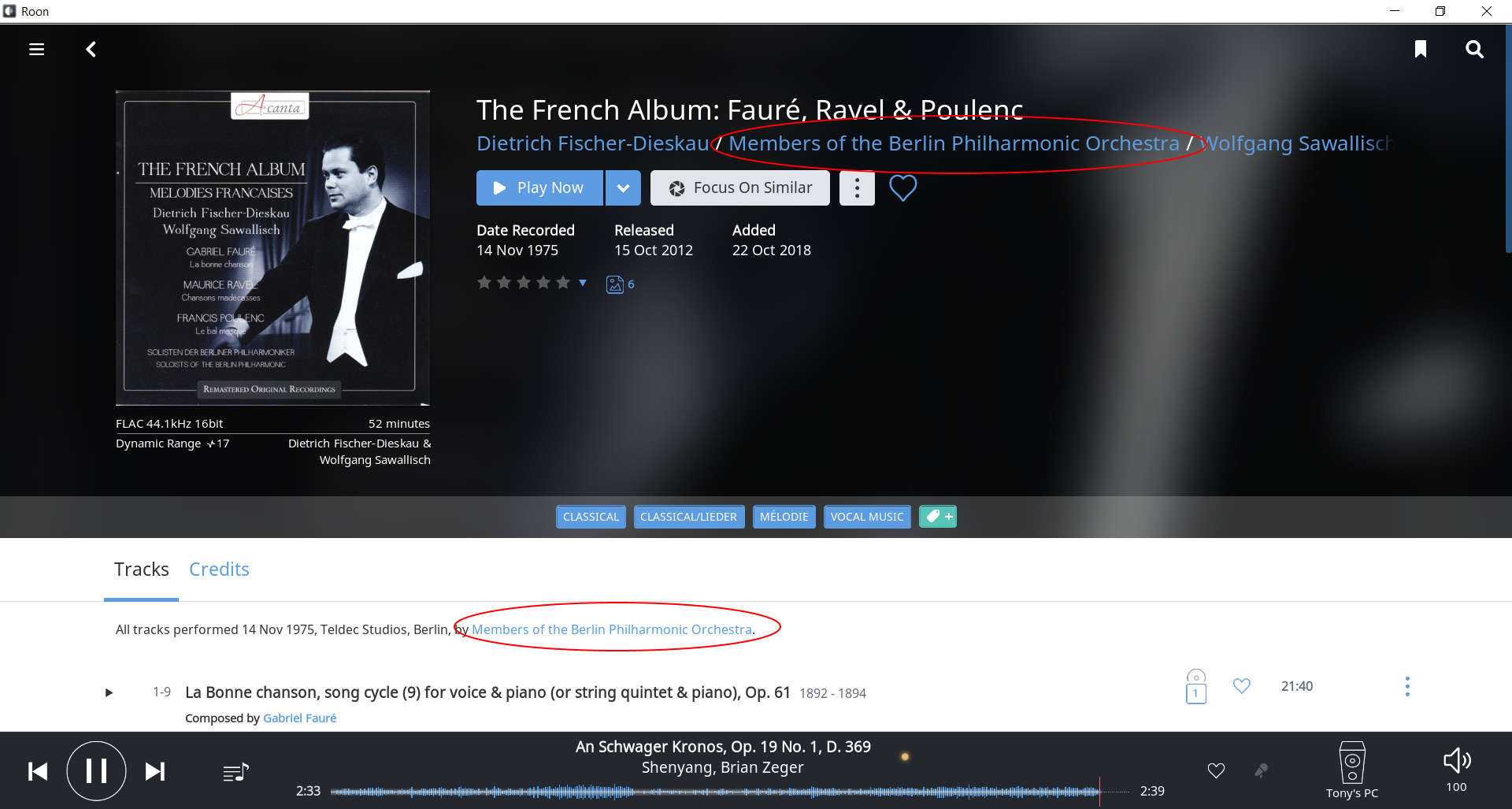1512x809 pixels.
Task: Expand the Play Now dropdown arrow
Action: click(623, 188)
